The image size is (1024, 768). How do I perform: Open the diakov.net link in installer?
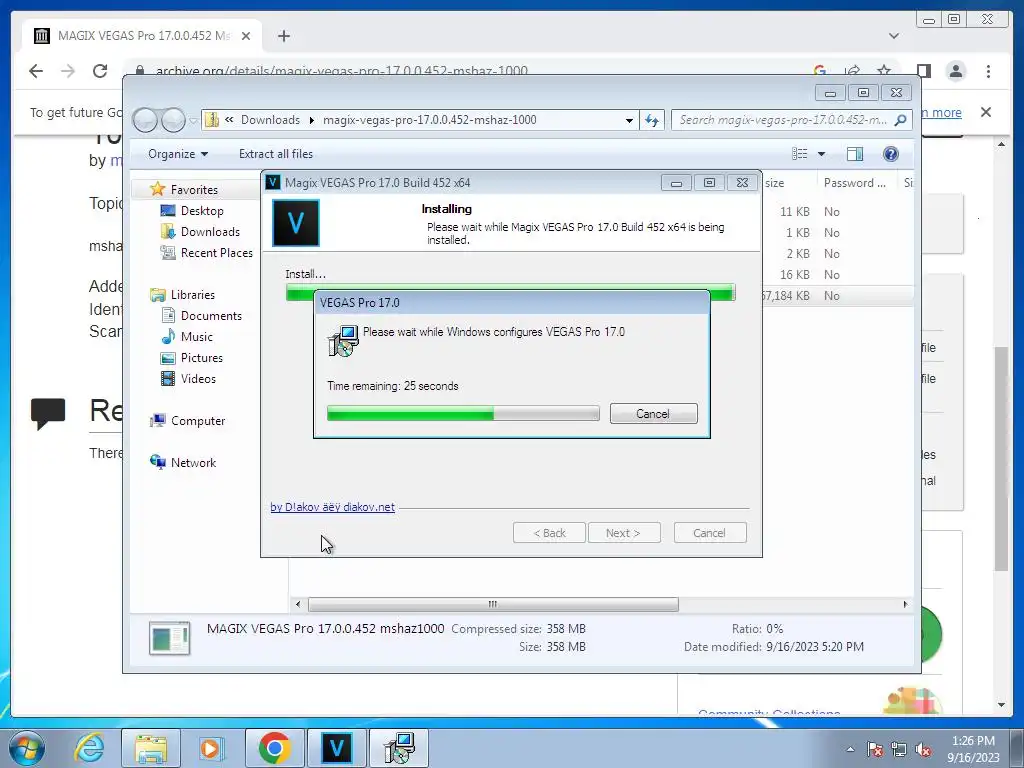click(332, 507)
